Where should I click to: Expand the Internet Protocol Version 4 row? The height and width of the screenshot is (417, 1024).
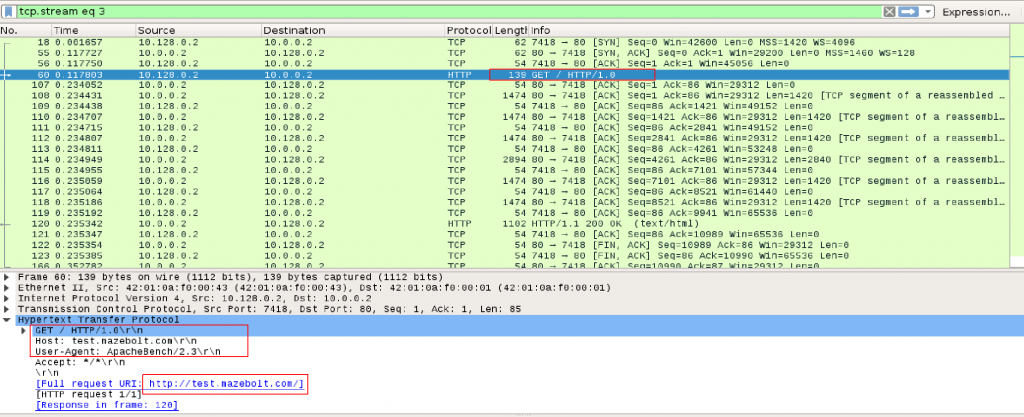tap(7, 298)
